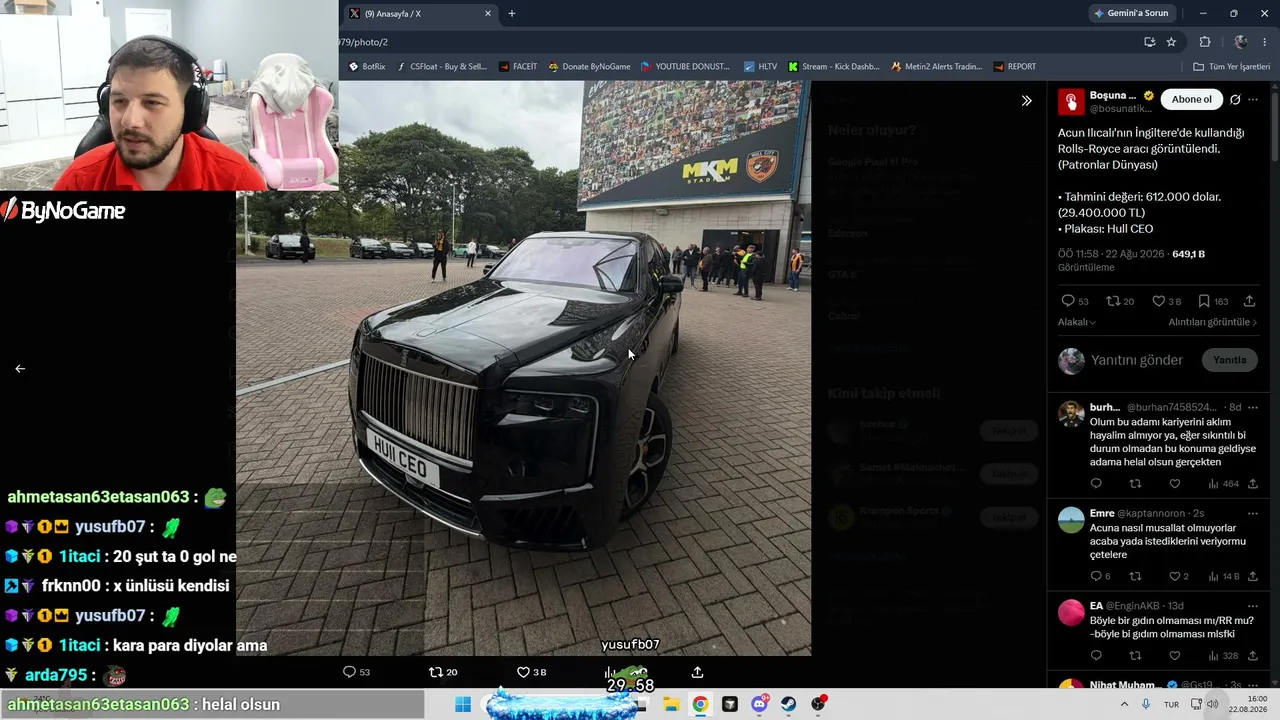This screenshot has width=1280, height=720.
Task: Click retweet icon with 20 in sidebar
Action: (x=1112, y=301)
